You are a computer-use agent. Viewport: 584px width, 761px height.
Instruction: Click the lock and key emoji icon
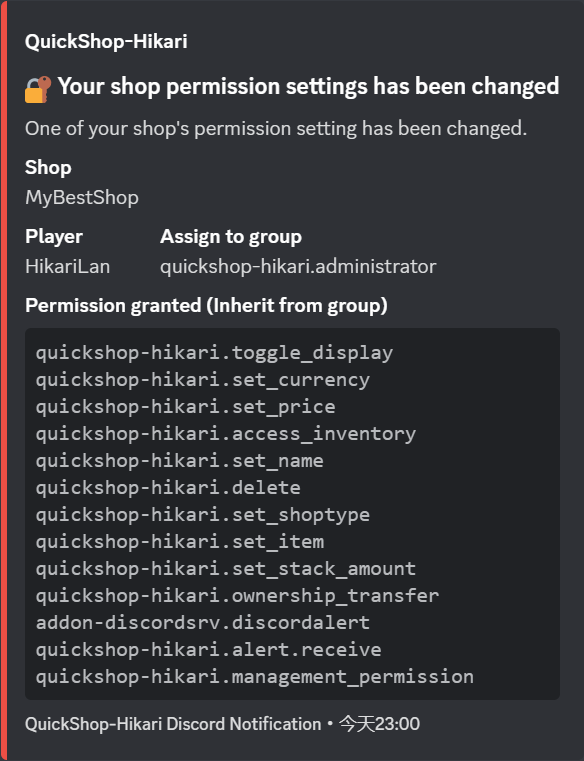pos(38,89)
